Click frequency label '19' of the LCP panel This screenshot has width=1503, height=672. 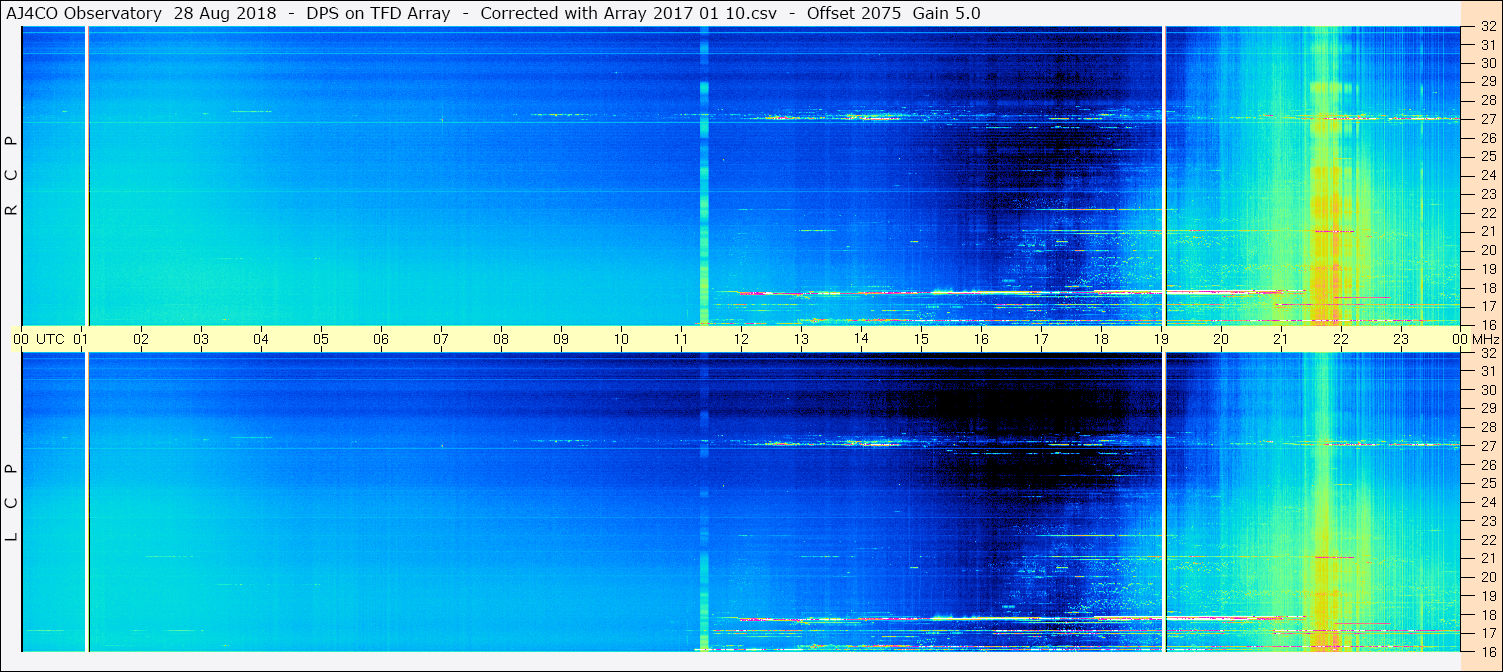1488,595
